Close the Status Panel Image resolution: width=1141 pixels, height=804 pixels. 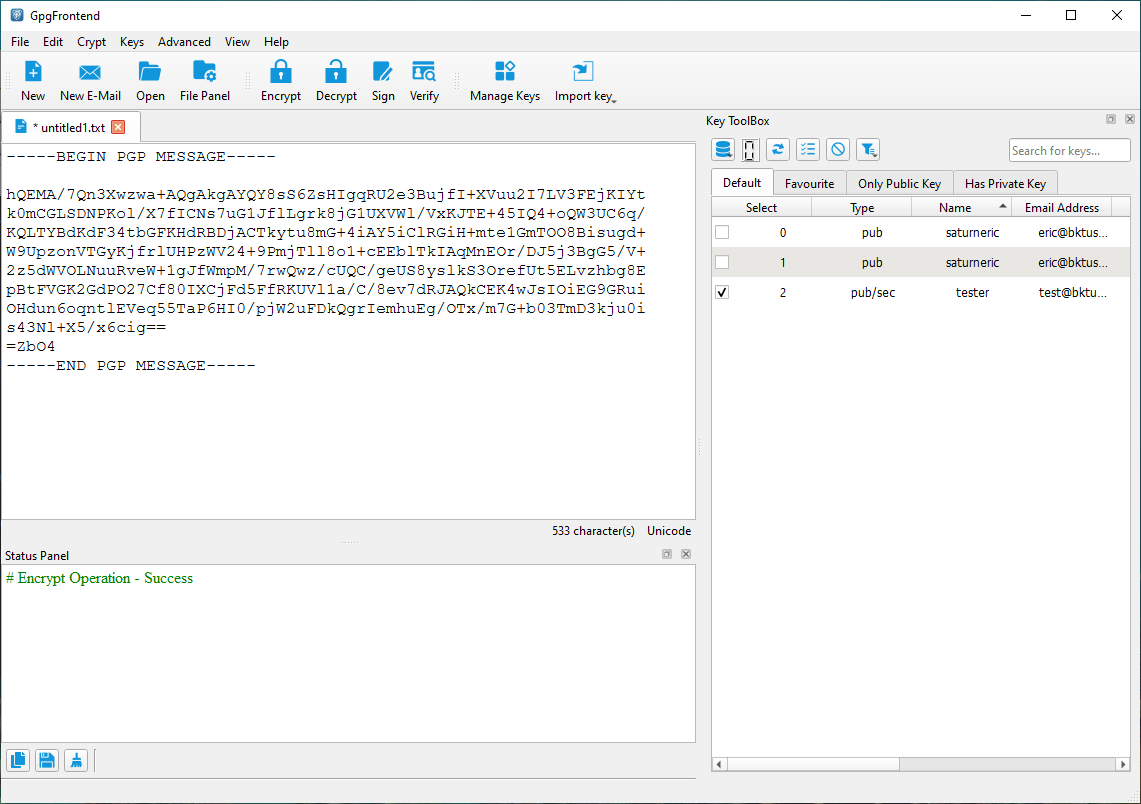pos(685,554)
